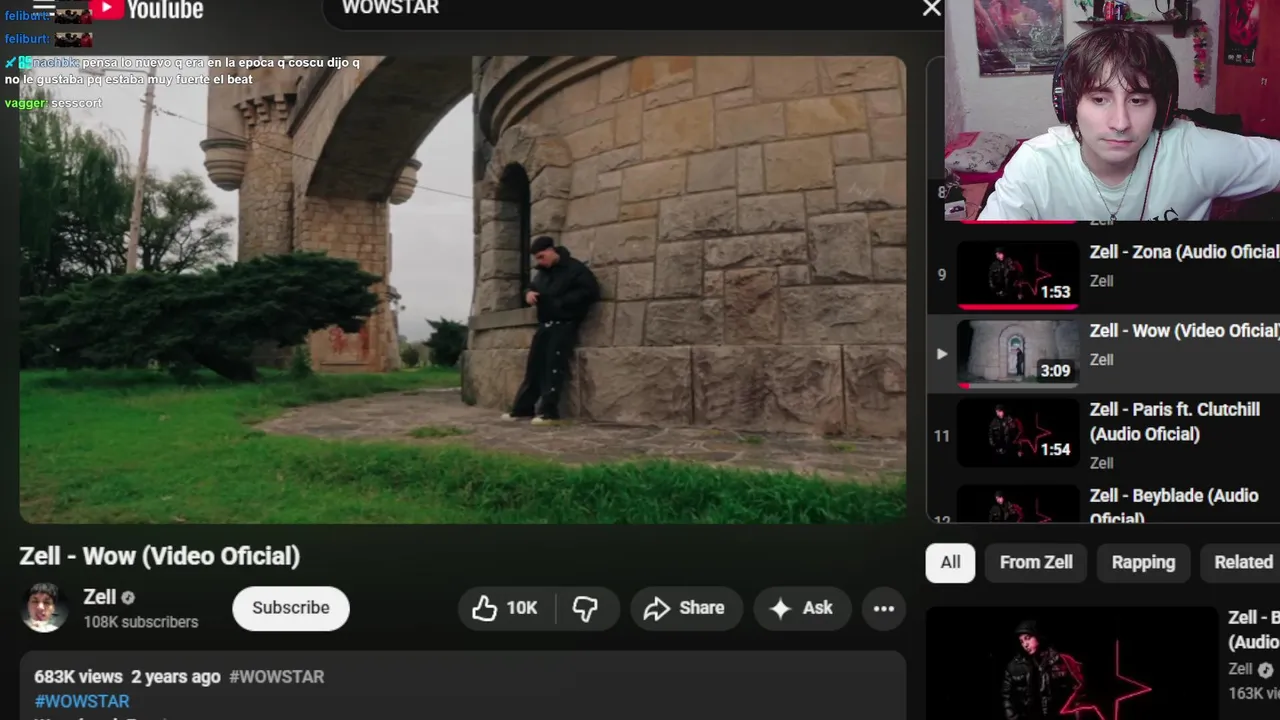This screenshot has height=720, width=1280.
Task: Play Zell - Paris ft. Clutchill thumbnail
Action: point(1018,432)
